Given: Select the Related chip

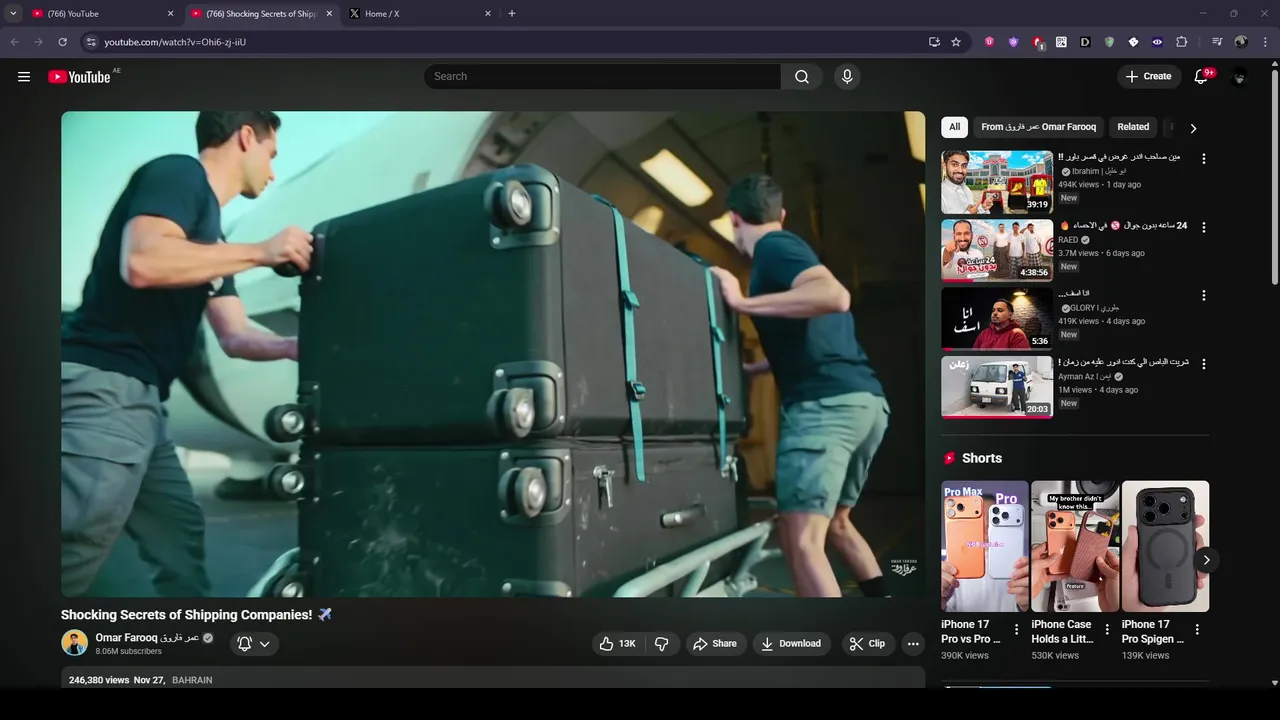Looking at the screenshot, I should coord(1133,127).
